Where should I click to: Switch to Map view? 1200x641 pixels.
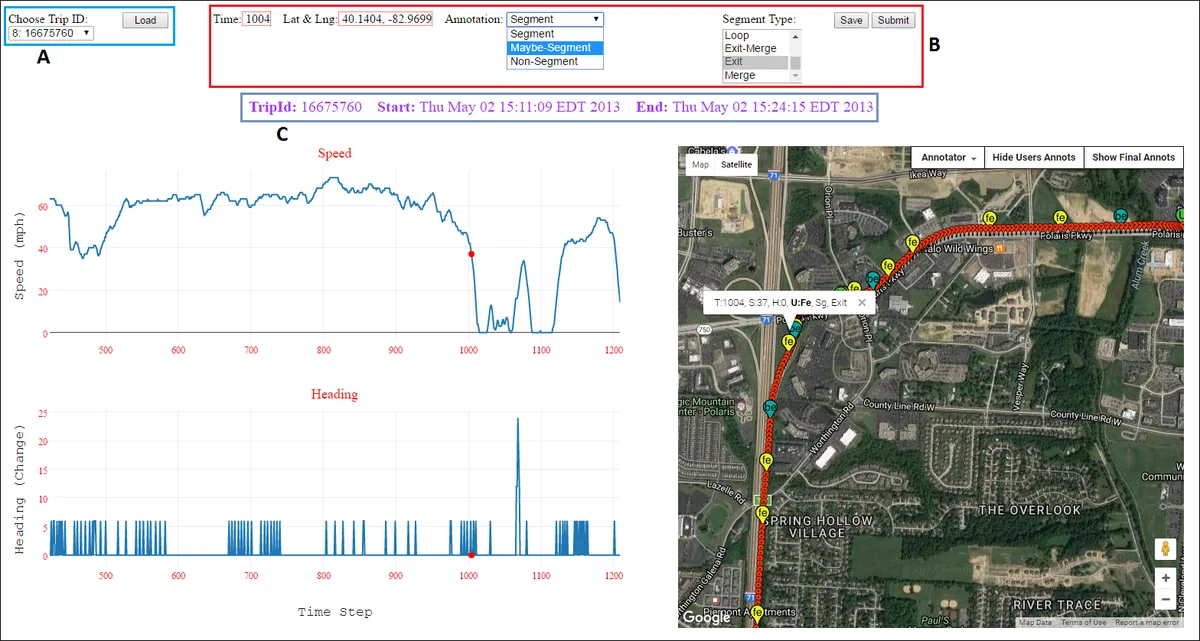point(699,164)
